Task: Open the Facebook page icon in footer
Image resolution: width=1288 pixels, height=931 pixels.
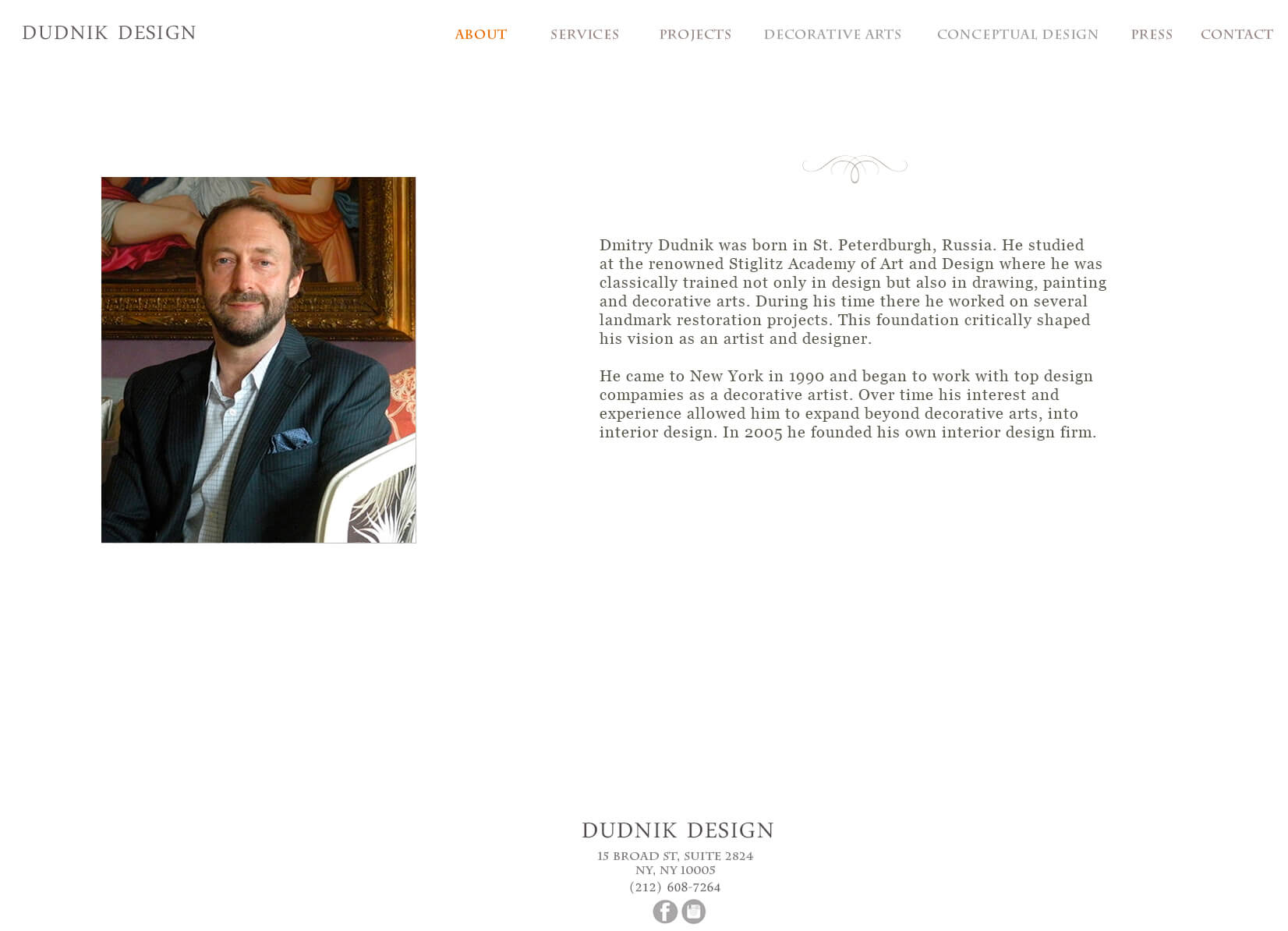Action: [665, 912]
